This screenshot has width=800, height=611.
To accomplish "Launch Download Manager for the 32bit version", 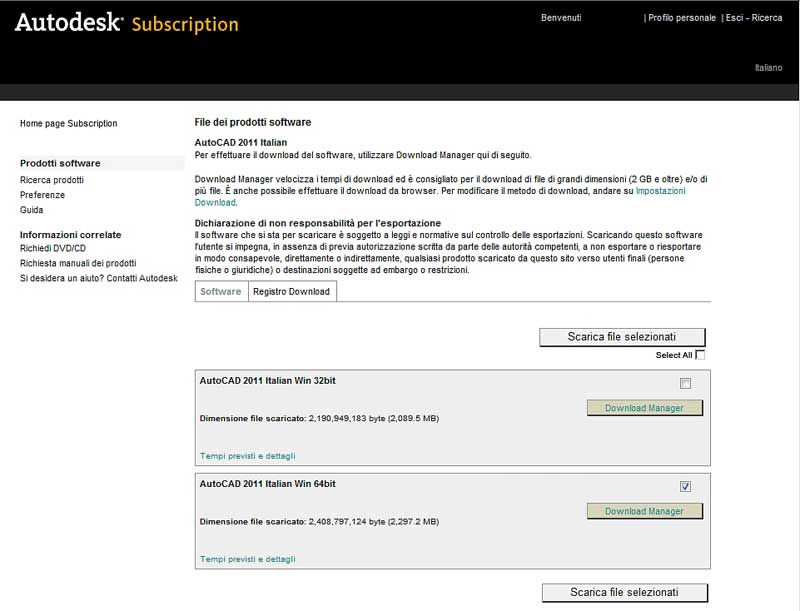I will point(644,408).
